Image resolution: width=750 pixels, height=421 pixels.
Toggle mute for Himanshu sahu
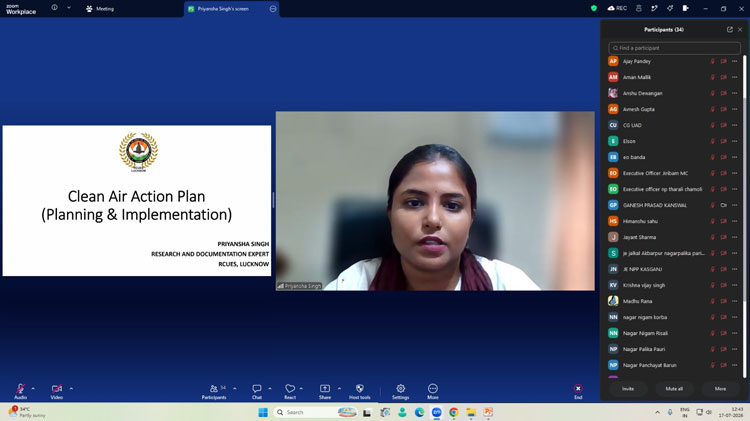pyautogui.click(x=713, y=221)
